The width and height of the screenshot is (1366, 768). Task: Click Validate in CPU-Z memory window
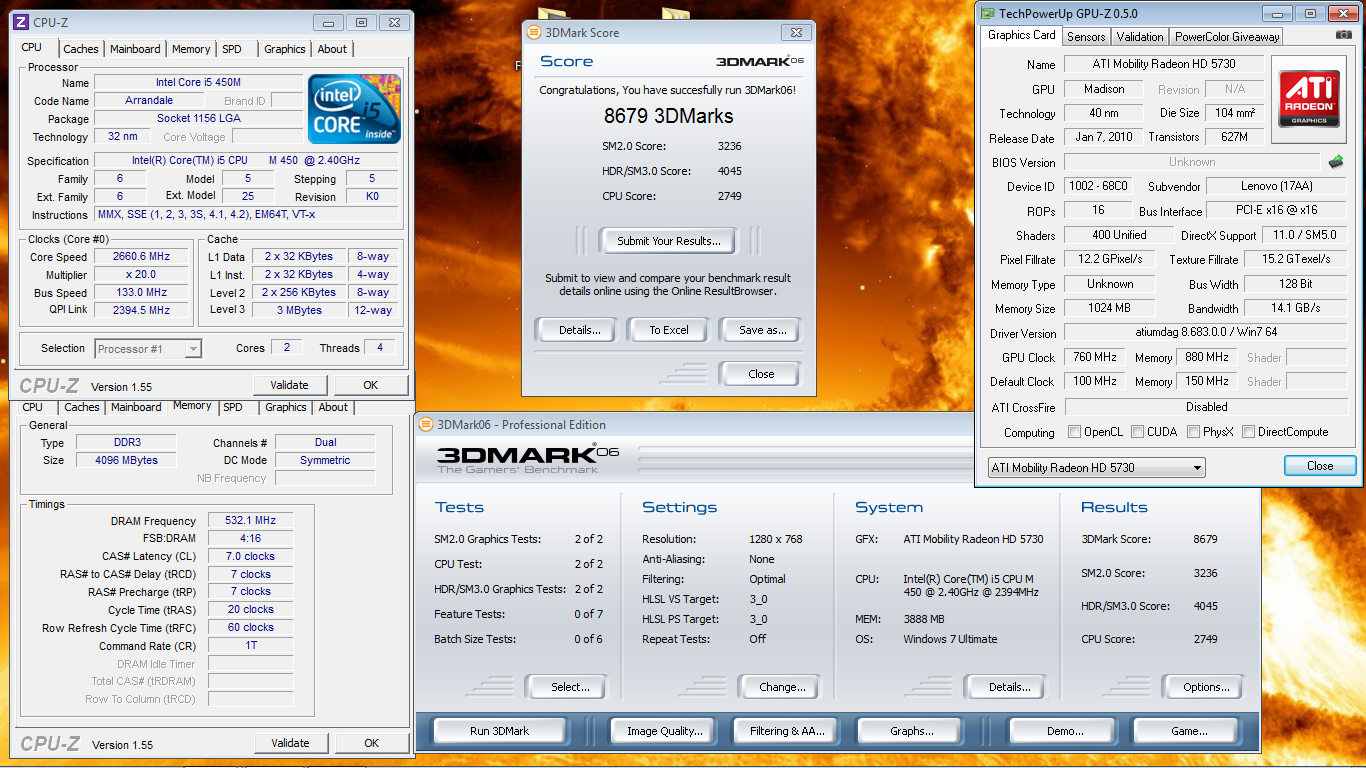coord(290,743)
